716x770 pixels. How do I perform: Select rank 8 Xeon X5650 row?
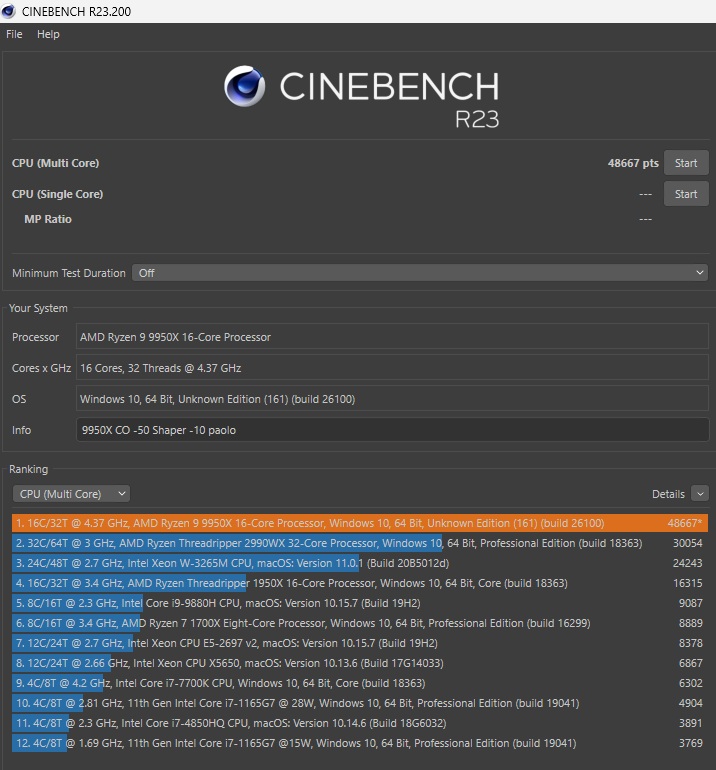click(360, 663)
